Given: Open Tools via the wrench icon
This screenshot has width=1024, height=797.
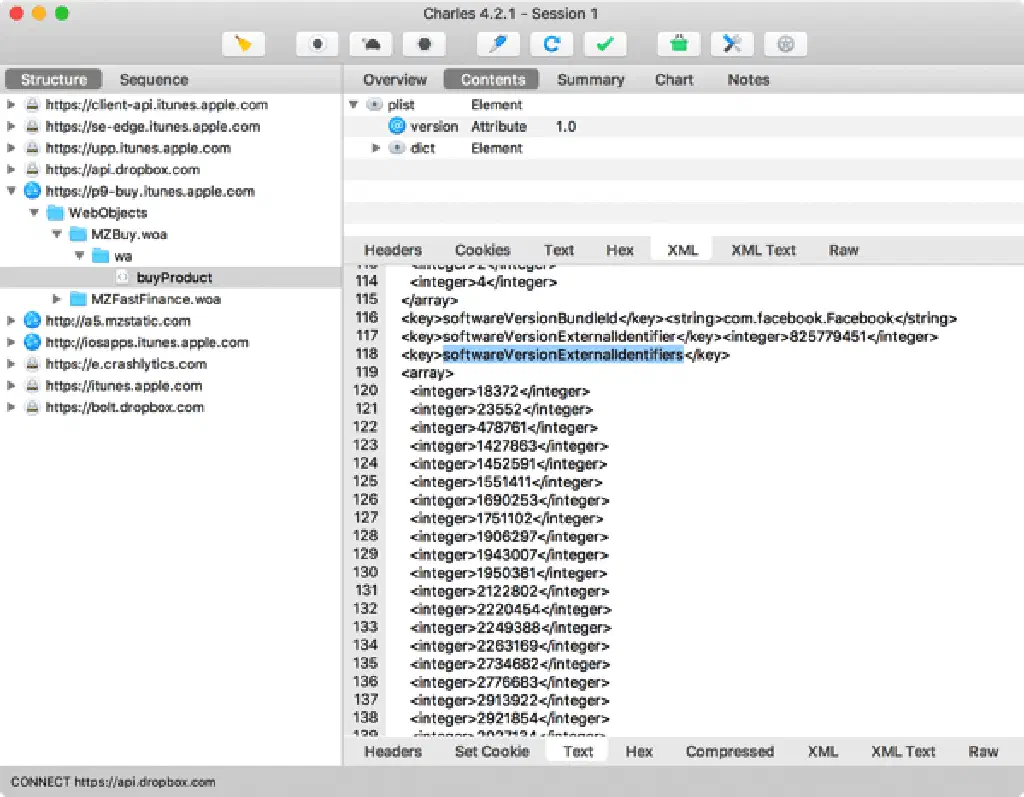Looking at the screenshot, I should click(732, 44).
